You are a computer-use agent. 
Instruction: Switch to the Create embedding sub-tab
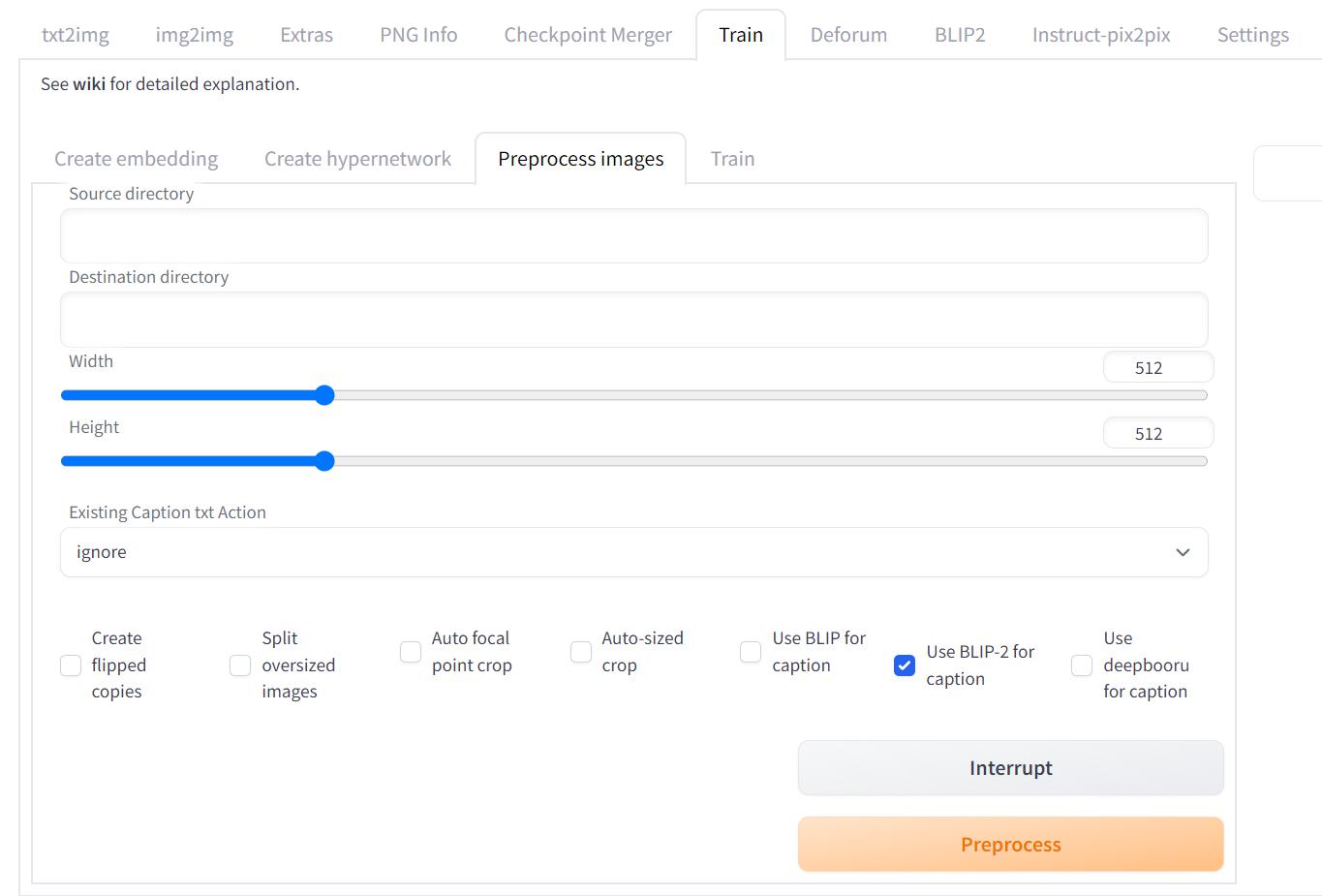[x=136, y=158]
